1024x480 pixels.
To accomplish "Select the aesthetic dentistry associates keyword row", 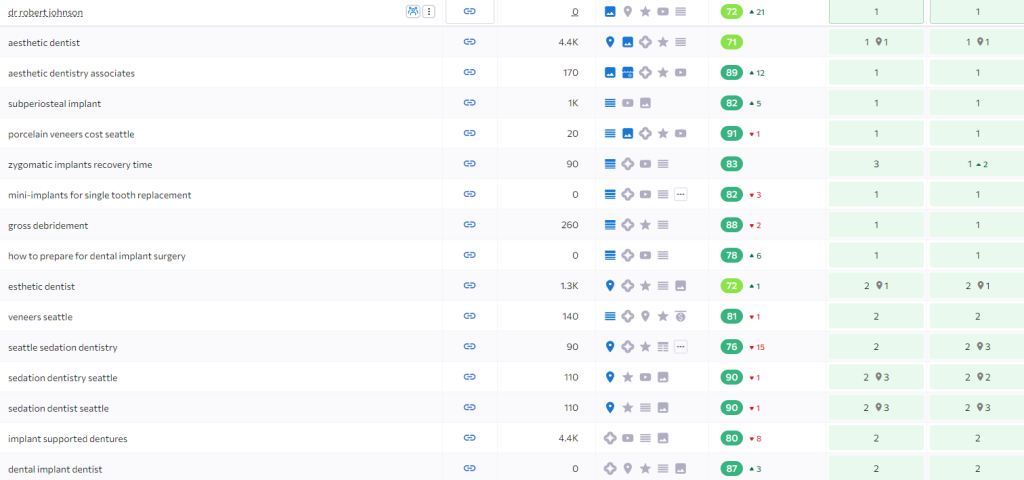I will (71, 73).
